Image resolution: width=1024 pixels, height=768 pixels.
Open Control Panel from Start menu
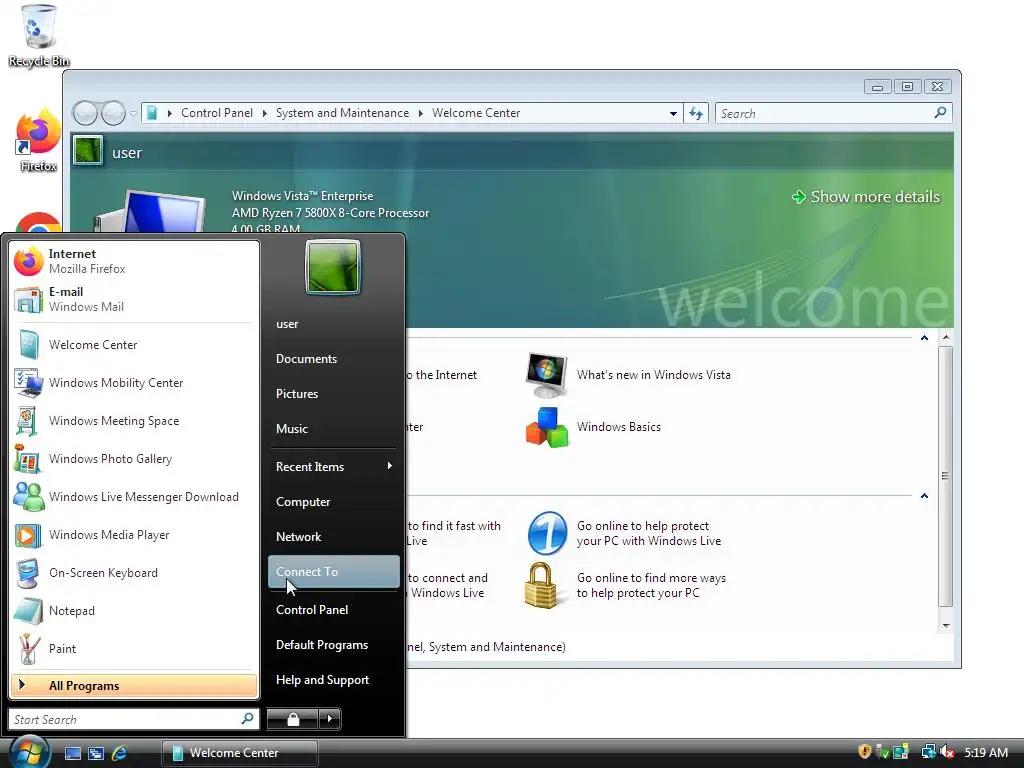(334, 610)
